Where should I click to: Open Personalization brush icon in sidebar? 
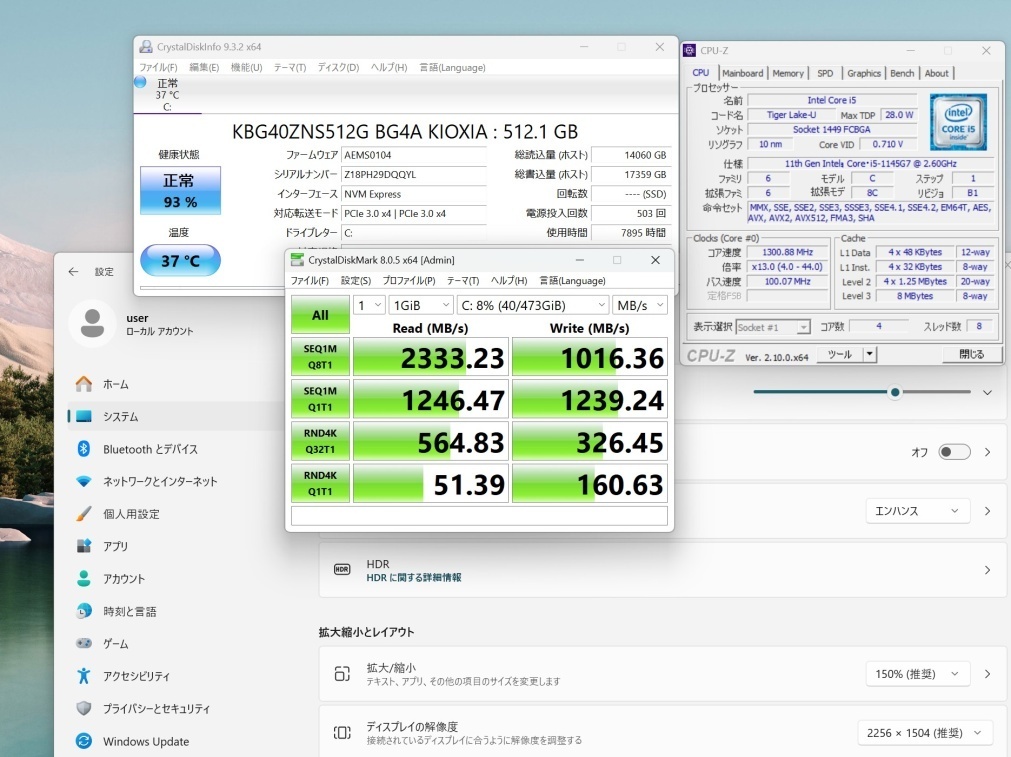click(84, 514)
